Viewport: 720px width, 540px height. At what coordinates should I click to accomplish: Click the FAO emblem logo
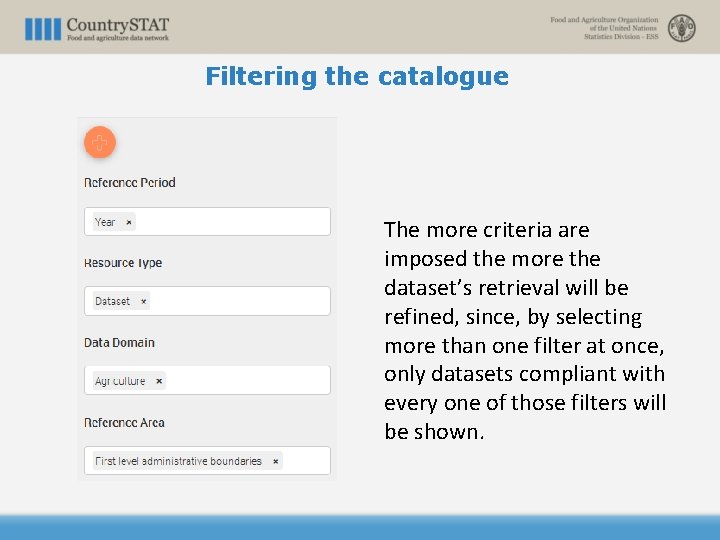[x=681, y=28]
